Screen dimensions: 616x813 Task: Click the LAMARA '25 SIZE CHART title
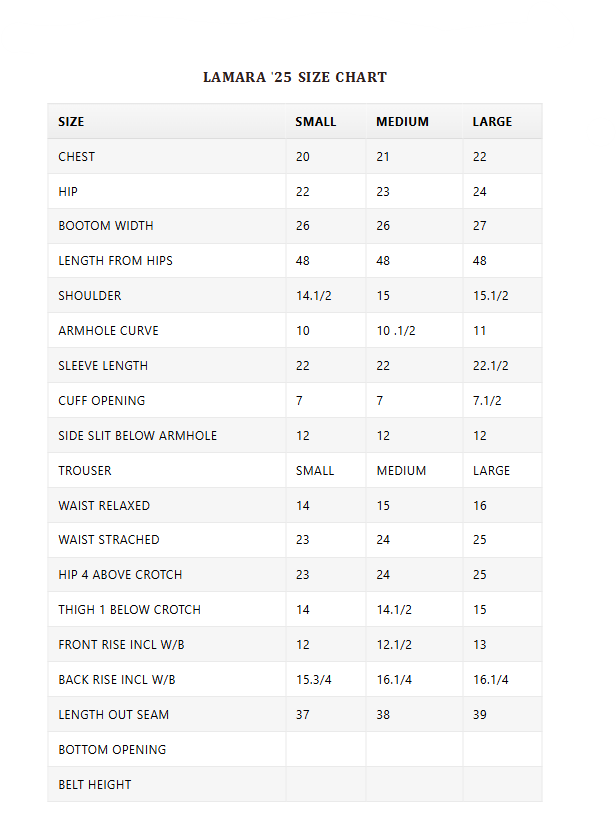point(295,77)
